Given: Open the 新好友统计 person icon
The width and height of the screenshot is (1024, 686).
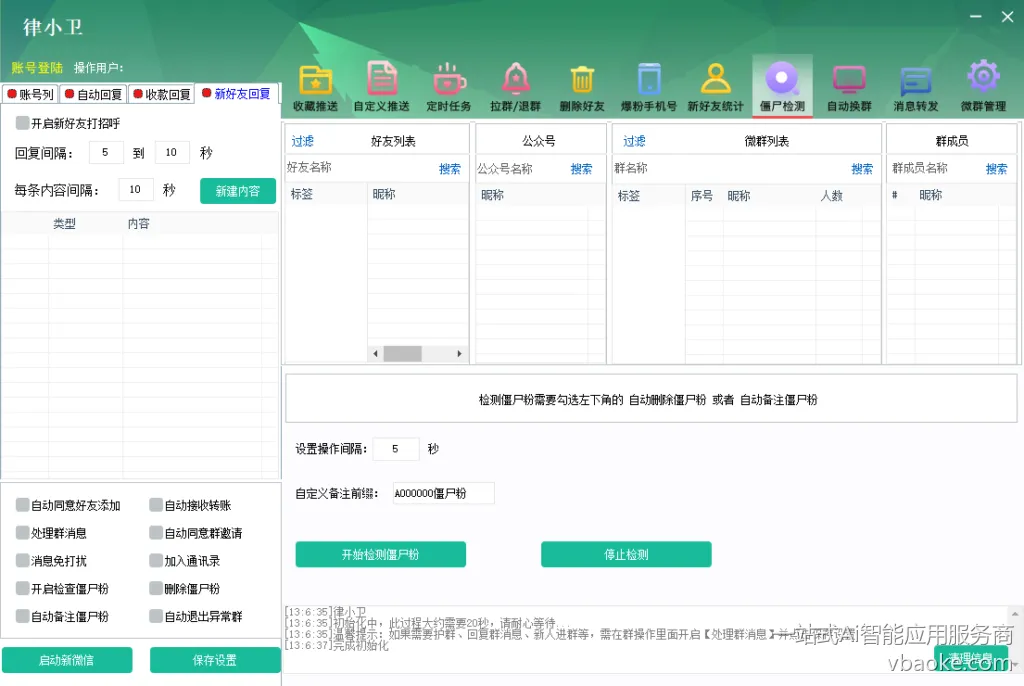Looking at the screenshot, I should click(x=716, y=79).
